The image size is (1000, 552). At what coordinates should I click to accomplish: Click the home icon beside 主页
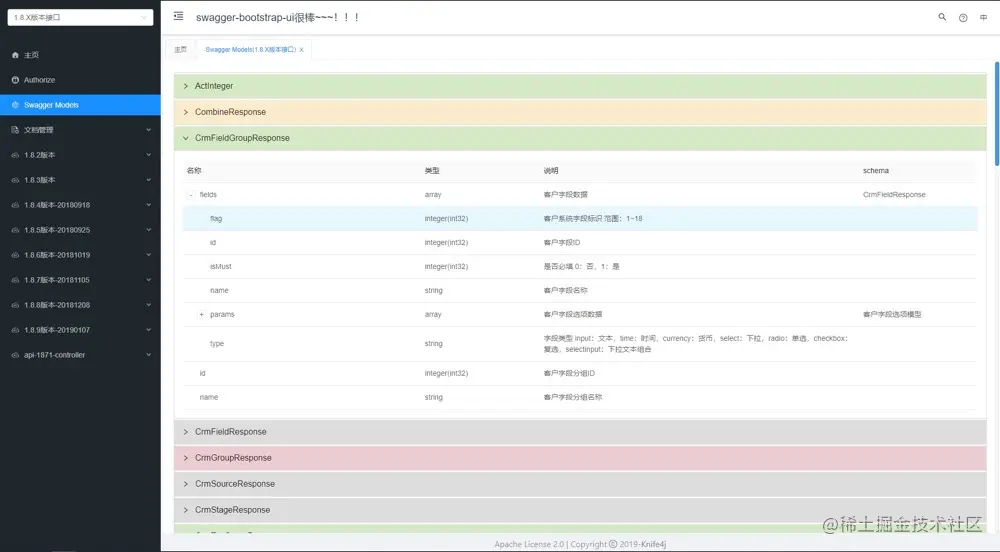point(15,55)
